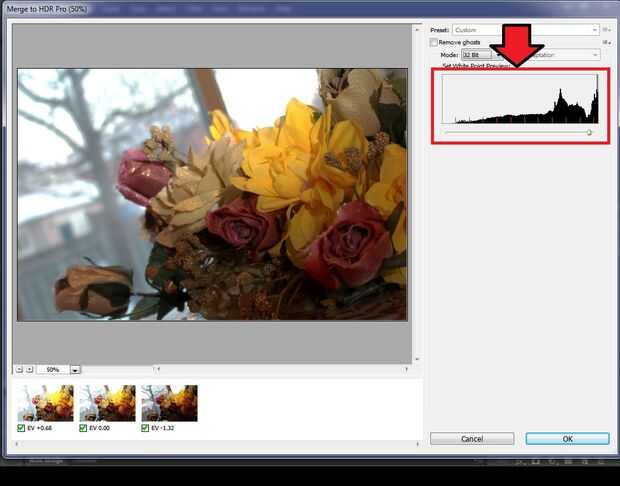Image resolution: width=620 pixels, height=486 pixels.
Task: Uncheck the EV +0.68 source image
Action: [21, 428]
